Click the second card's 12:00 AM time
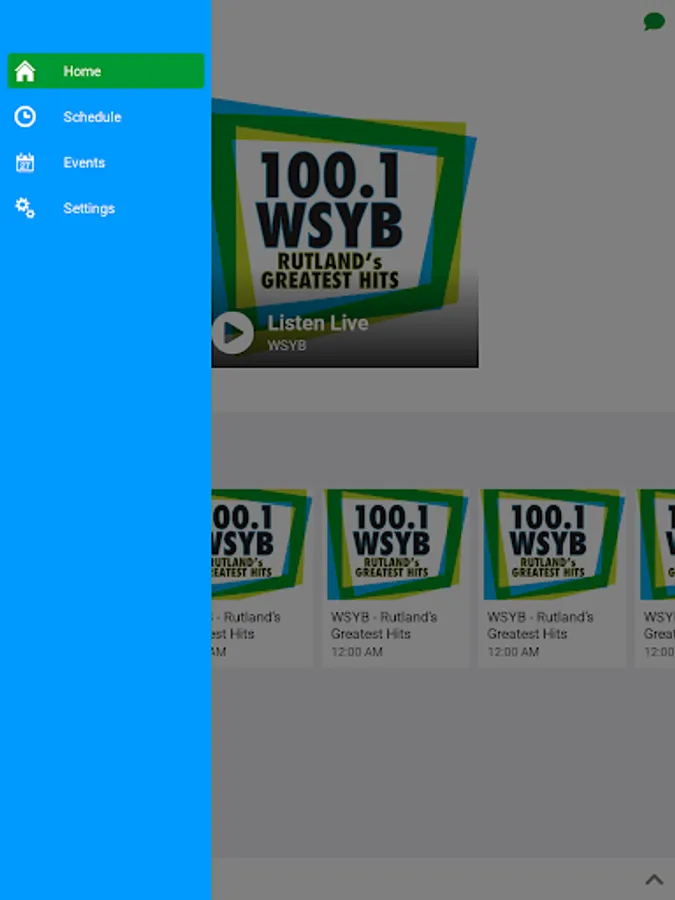Image resolution: width=675 pixels, height=900 pixels. click(x=356, y=652)
